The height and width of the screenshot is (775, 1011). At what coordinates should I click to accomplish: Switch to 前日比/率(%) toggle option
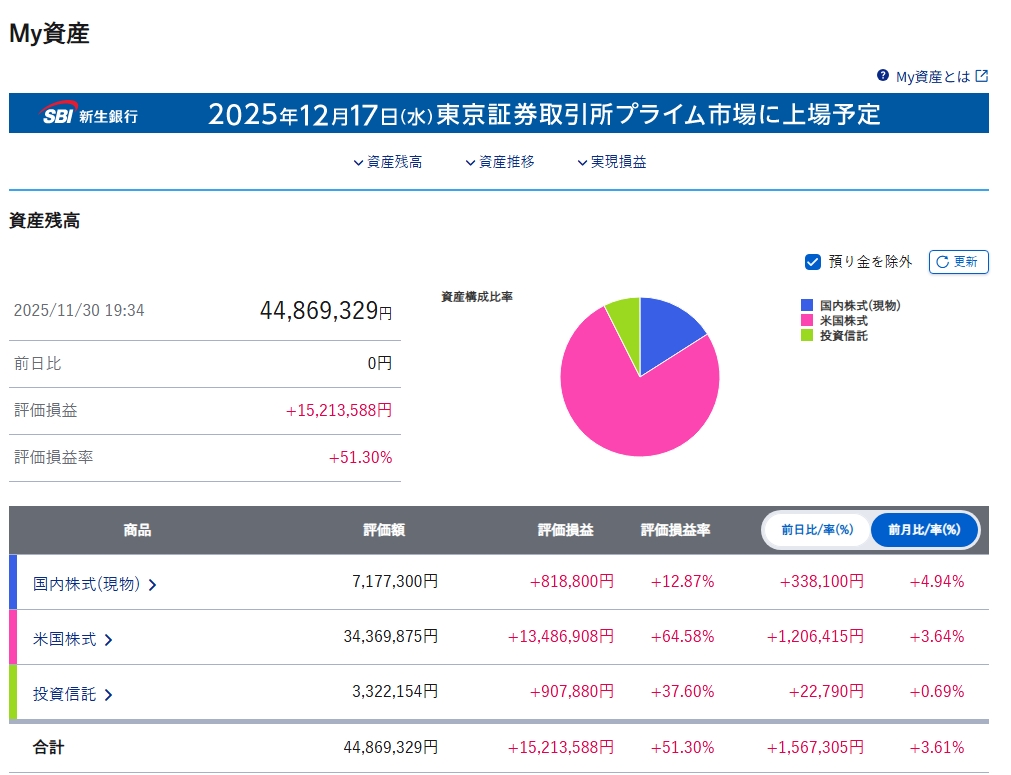(817, 530)
